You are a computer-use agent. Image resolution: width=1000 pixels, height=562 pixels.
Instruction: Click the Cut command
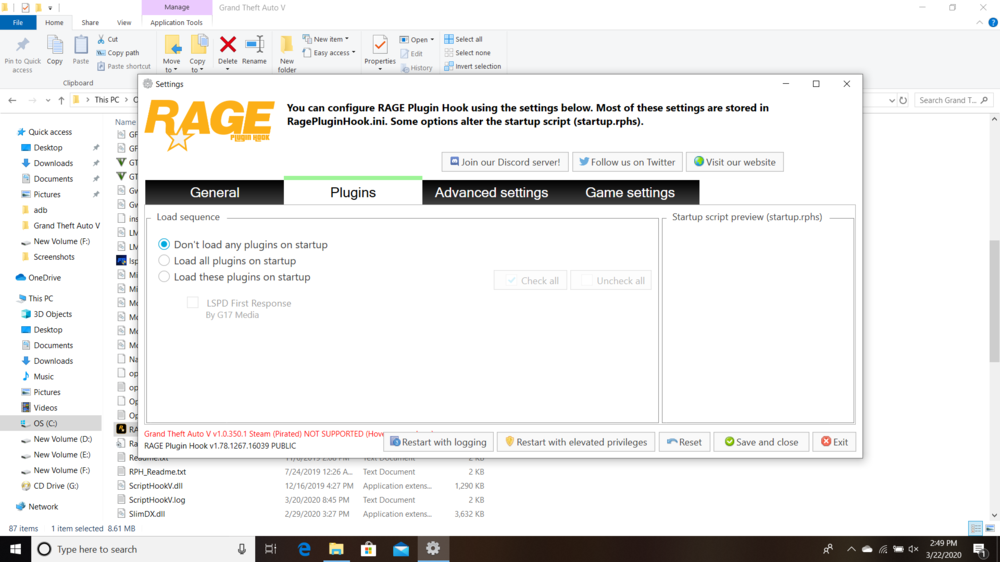tap(108, 39)
